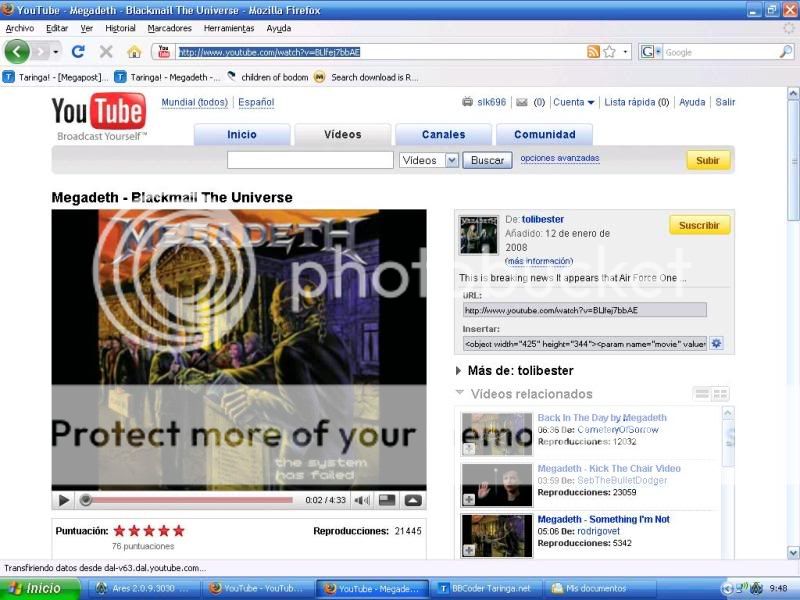Screen dimensions: 800x600
Task: Play the video with the play button
Action: tap(64, 501)
